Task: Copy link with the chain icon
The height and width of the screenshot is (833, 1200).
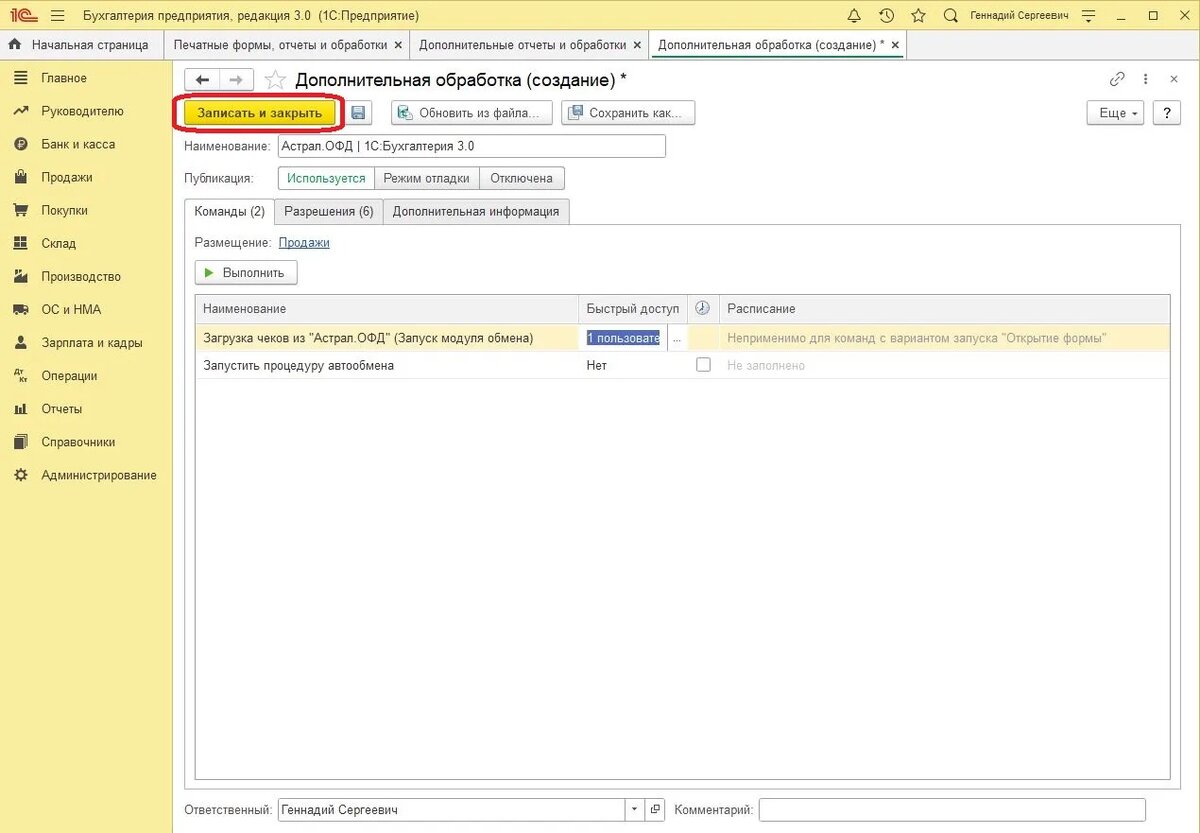Action: click(x=1117, y=80)
